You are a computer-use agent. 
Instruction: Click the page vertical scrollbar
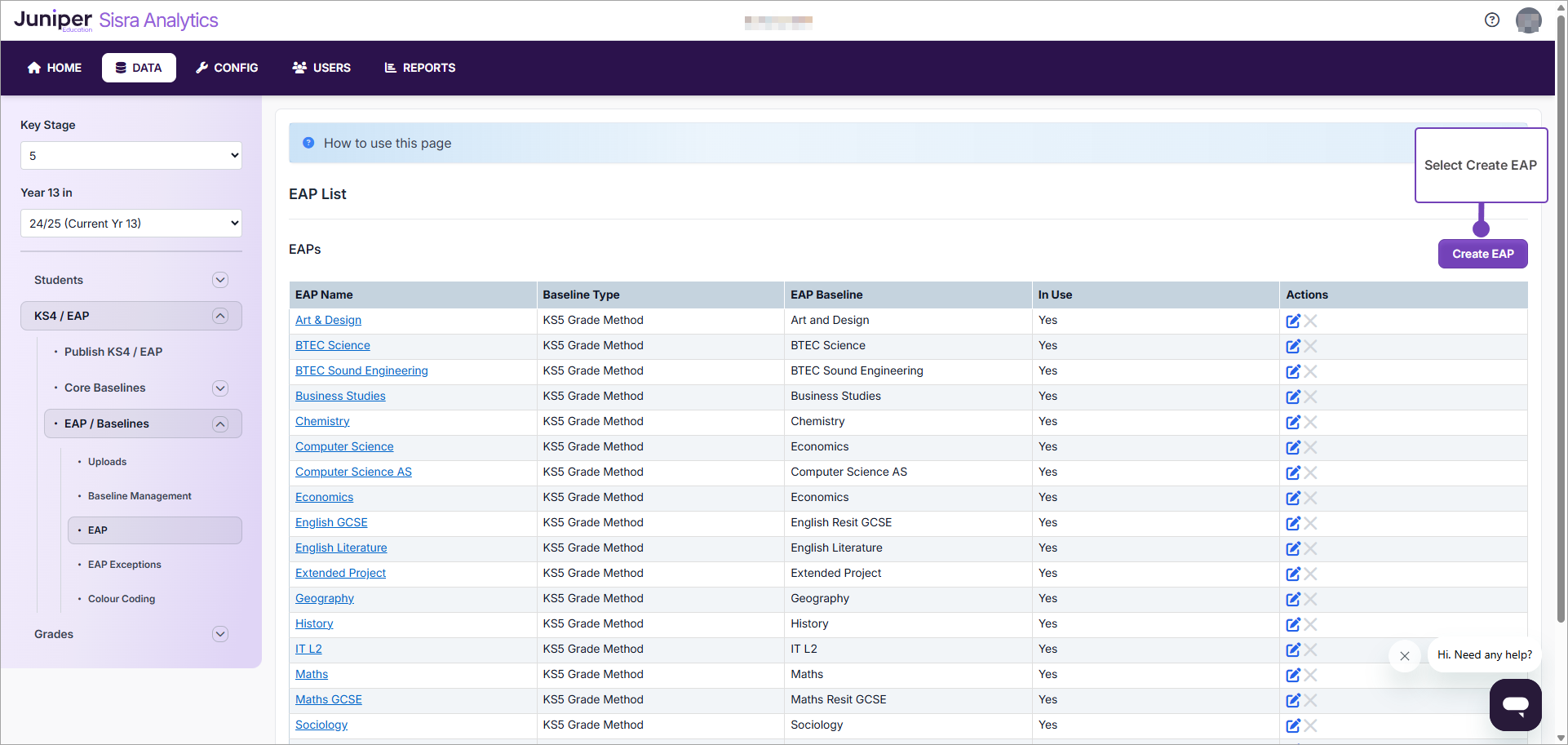(1561, 326)
